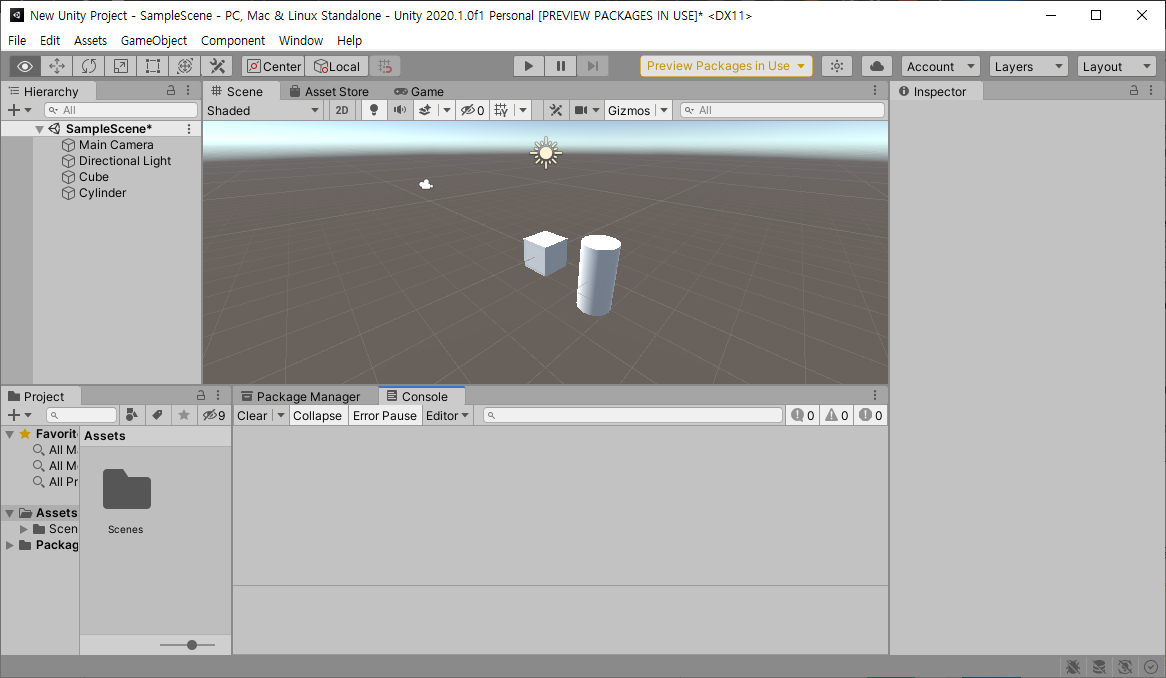Select the Rotate tool

click(88, 66)
